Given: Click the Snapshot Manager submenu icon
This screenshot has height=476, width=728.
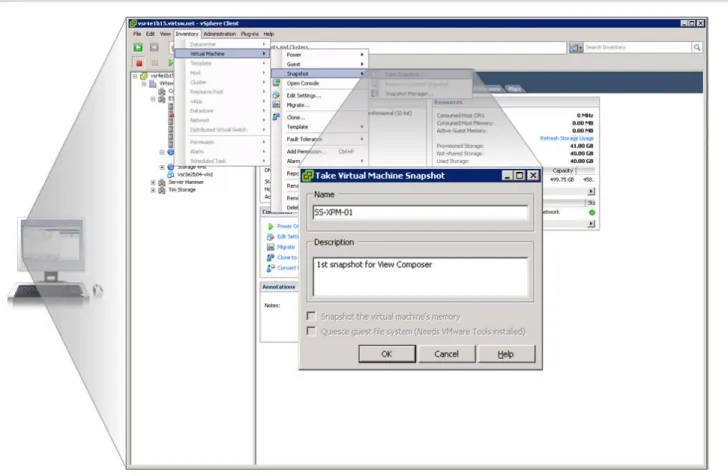Looking at the screenshot, I should [x=375, y=93].
